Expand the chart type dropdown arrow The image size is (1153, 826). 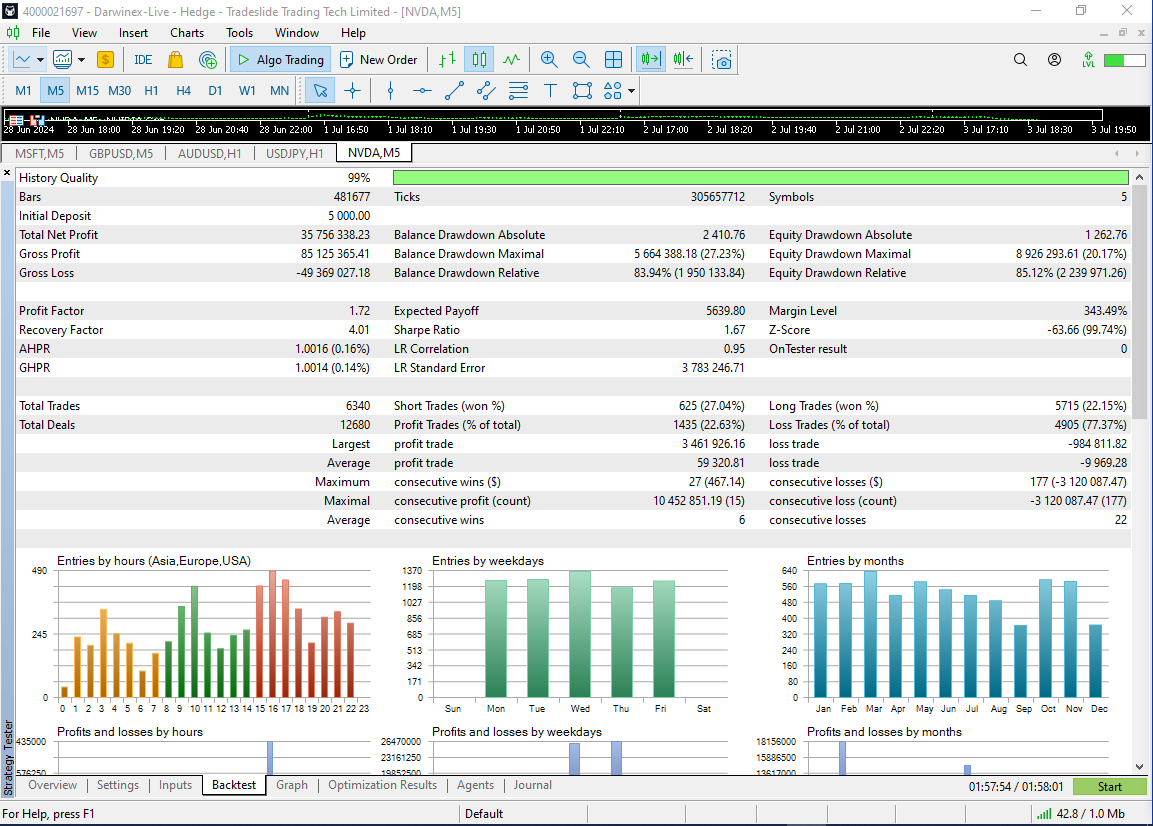(40, 59)
